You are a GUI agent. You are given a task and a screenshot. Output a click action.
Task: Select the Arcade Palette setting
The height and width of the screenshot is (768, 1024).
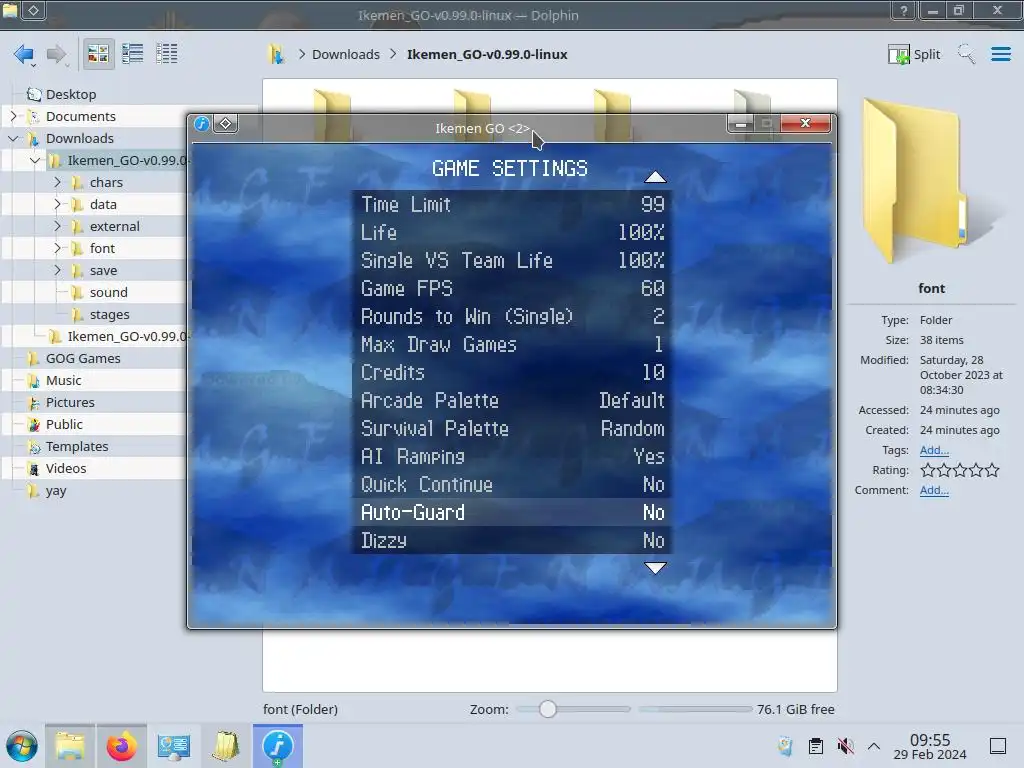tap(512, 400)
